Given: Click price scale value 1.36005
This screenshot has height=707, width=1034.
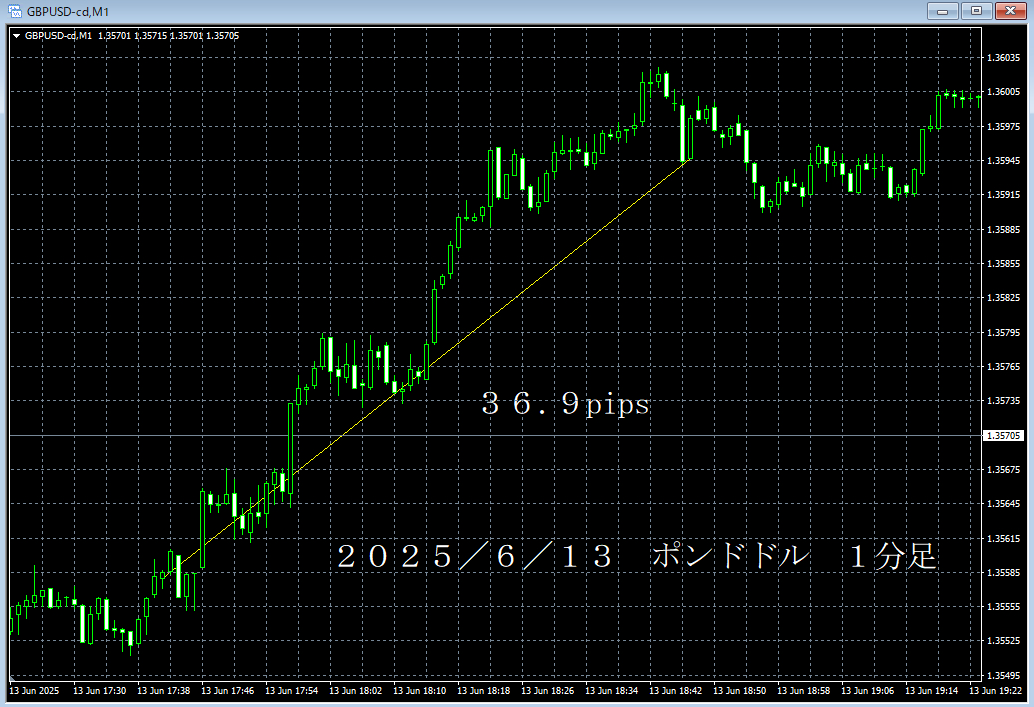Looking at the screenshot, I should tap(1003, 92).
